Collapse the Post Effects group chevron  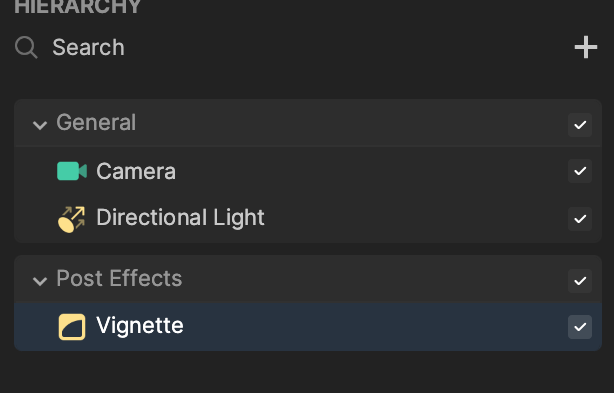[x=40, y=281]
